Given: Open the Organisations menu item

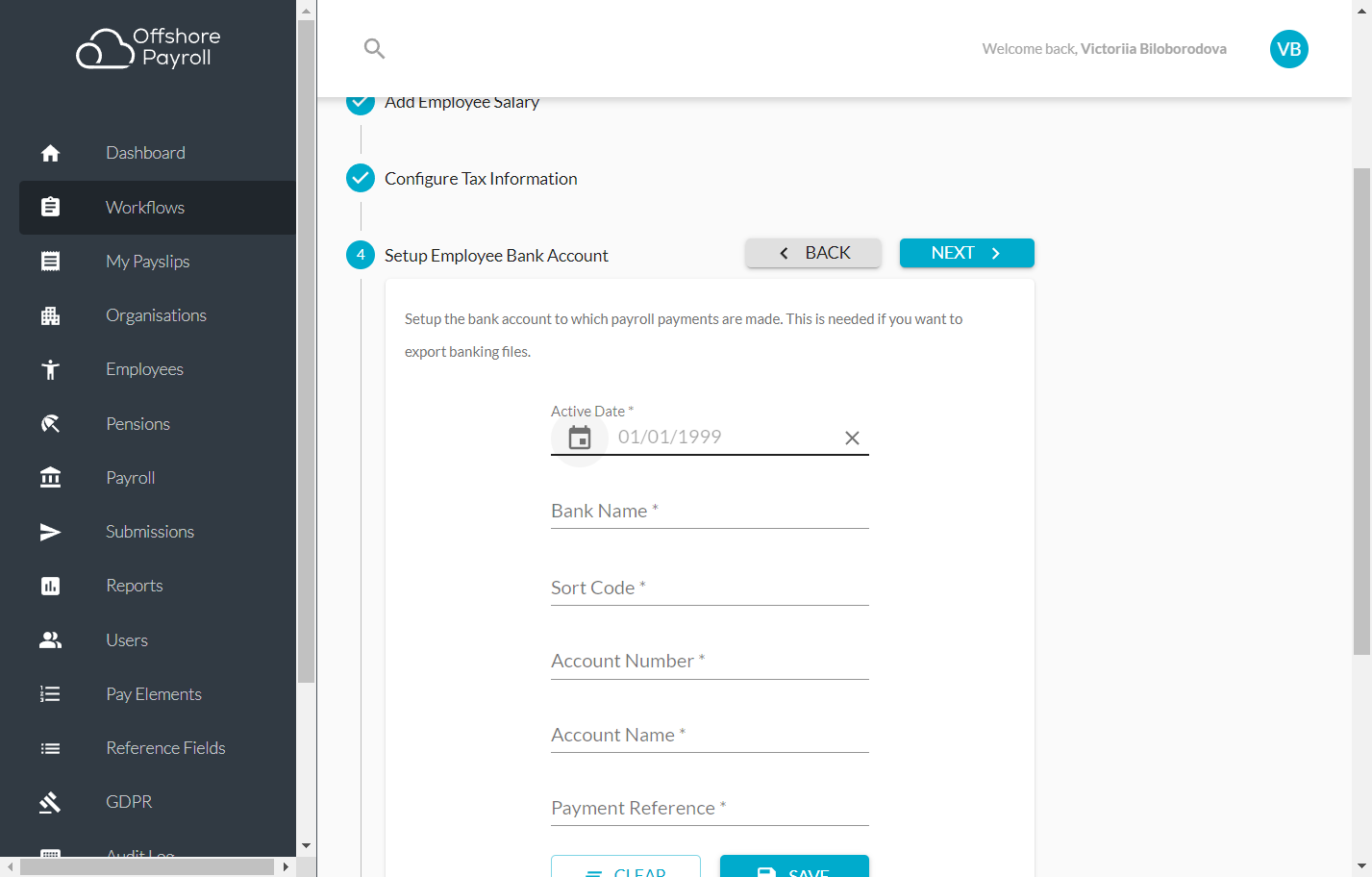Looking at the screenshot, I should (158, 315).
